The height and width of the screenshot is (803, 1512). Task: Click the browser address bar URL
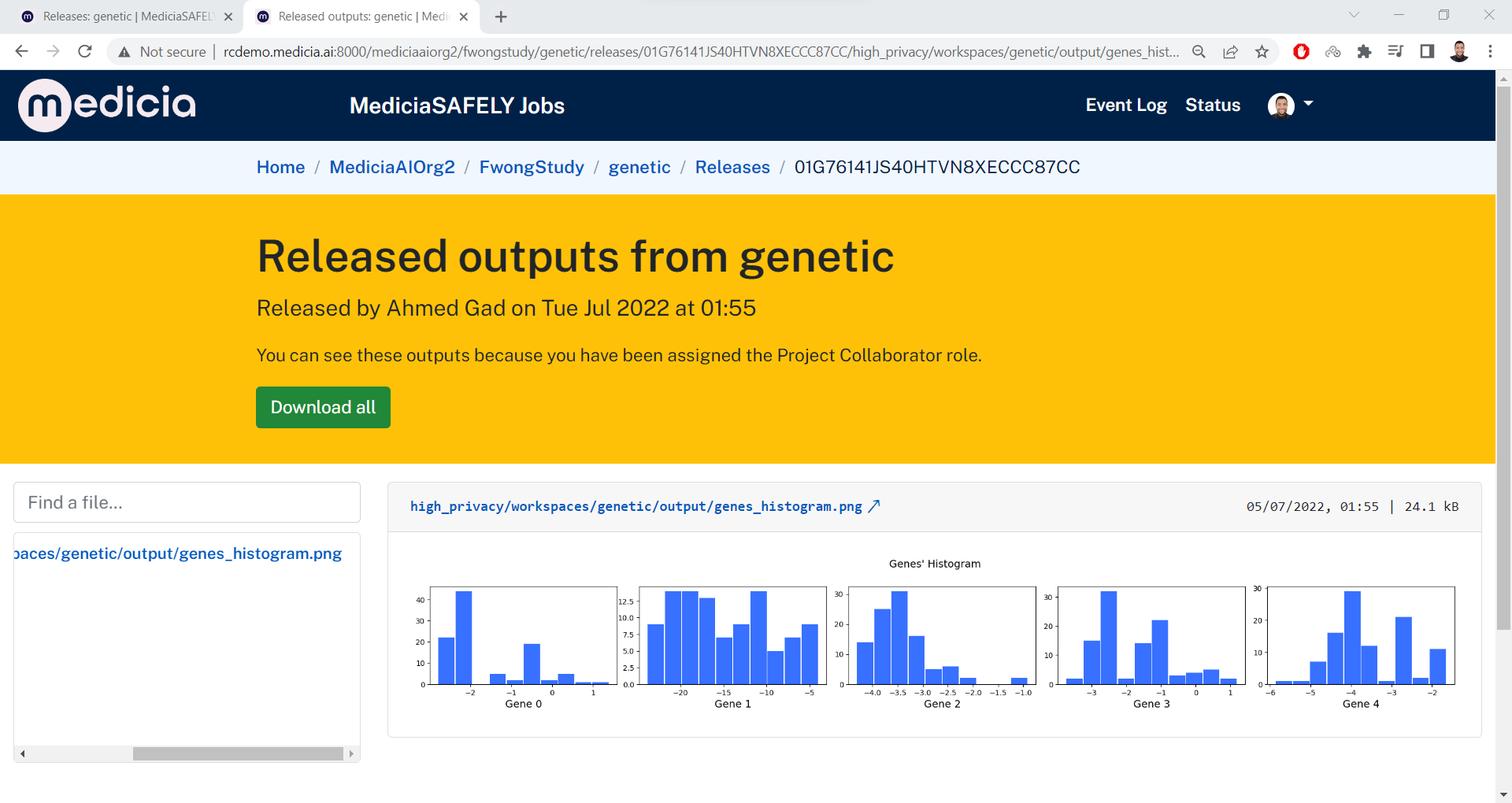(x=701, y=52)
